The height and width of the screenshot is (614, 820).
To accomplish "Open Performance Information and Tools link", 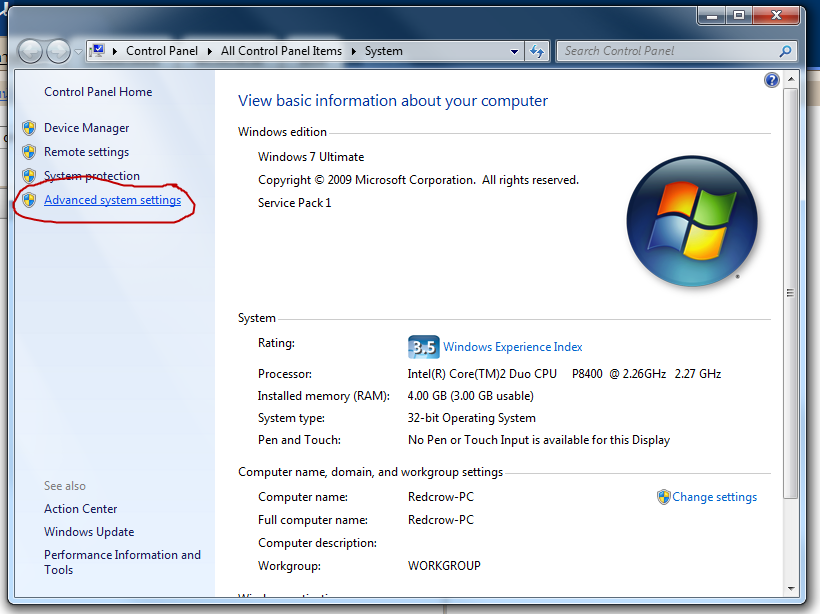I will click(x=122, y=562).
